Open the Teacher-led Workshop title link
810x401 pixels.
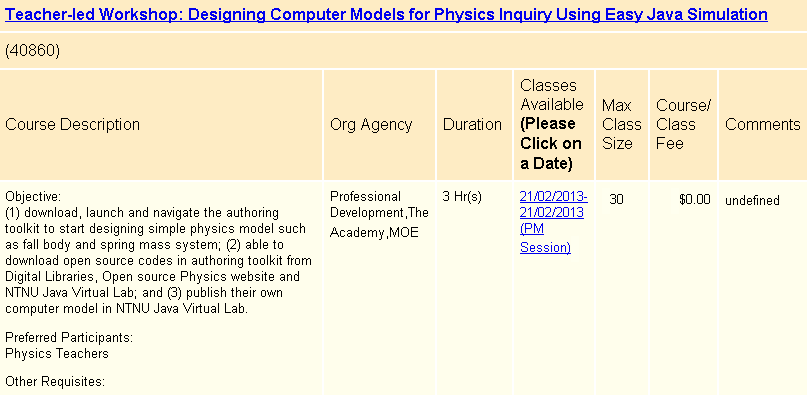[x=386, y=15]
